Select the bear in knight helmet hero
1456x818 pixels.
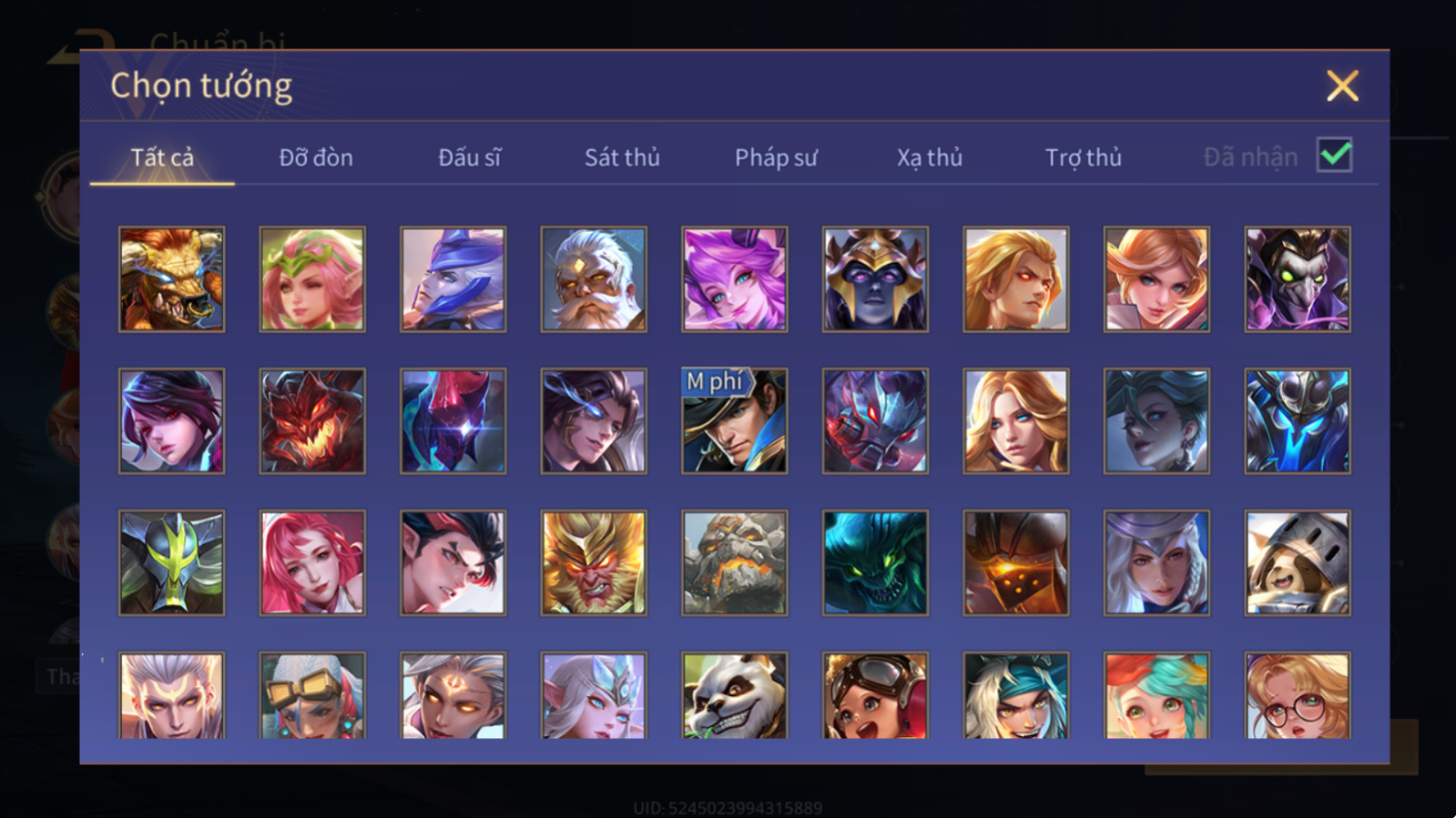click(1297, 562)
